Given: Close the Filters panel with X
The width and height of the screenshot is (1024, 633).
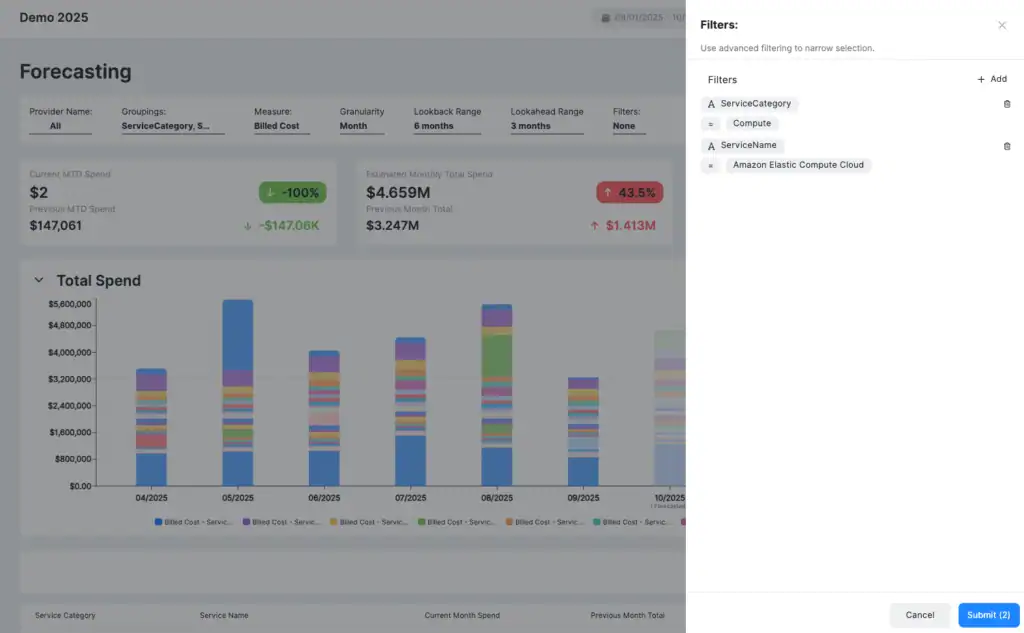Looking at the screenshot, I should coord(1002,25).
